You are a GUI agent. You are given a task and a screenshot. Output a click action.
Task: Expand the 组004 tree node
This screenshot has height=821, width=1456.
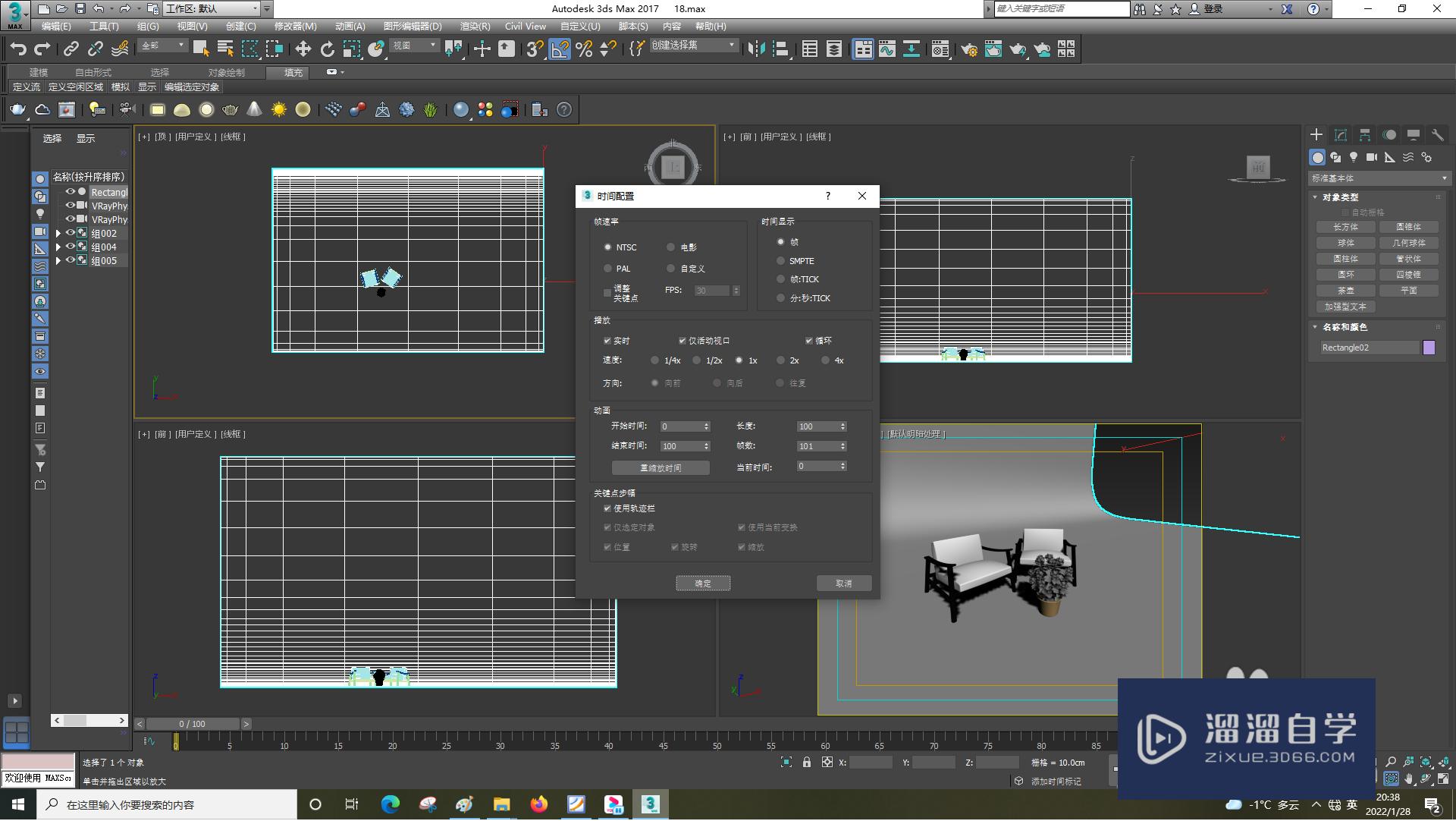(x=58, y=247)
